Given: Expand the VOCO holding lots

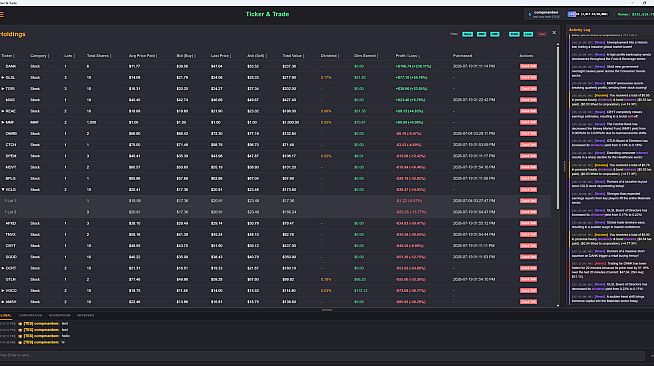Looking at the screenshot, I should 3,291.
